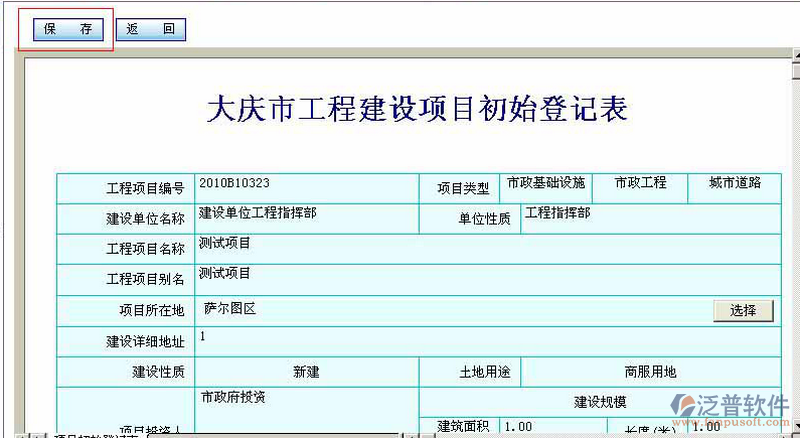
Task: Click the 土地用途 value 商服用地
Action: (x=650, y=372)
